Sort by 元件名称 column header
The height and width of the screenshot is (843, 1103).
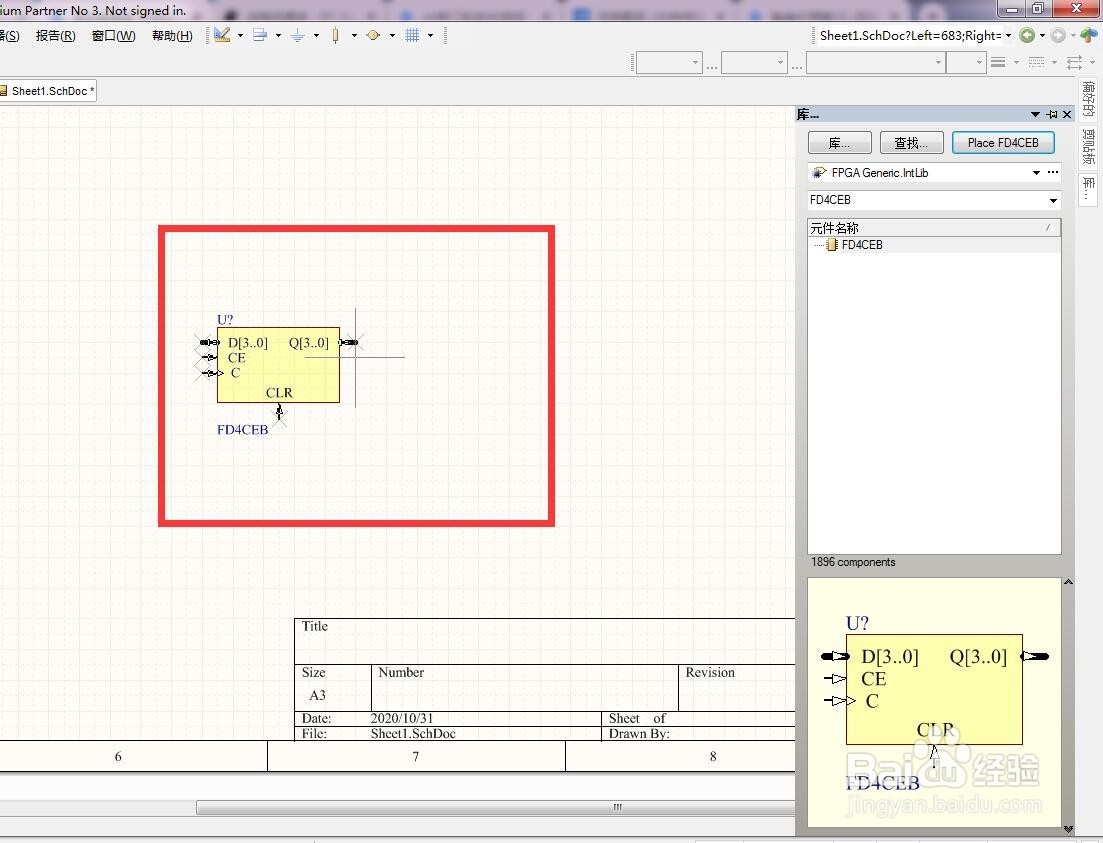click(x=934, y=228)
